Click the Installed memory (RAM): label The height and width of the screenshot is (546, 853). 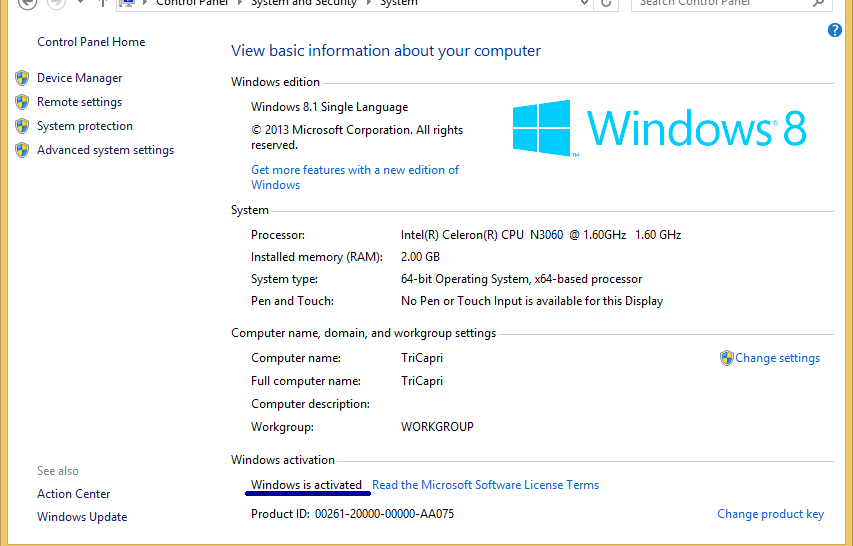click(317, 257)
